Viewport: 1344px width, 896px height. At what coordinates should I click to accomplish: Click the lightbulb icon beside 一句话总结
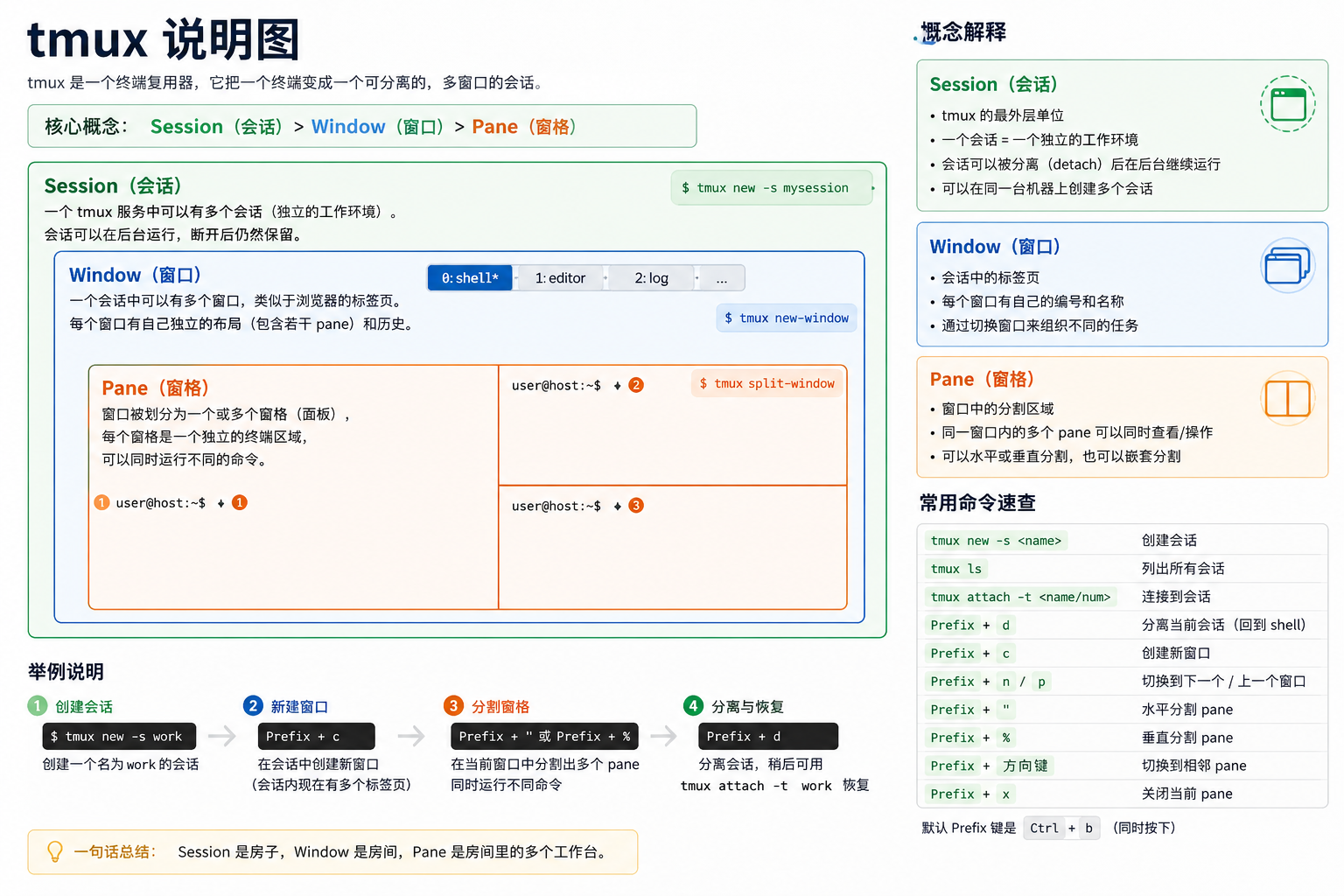(x=54, y=851)
